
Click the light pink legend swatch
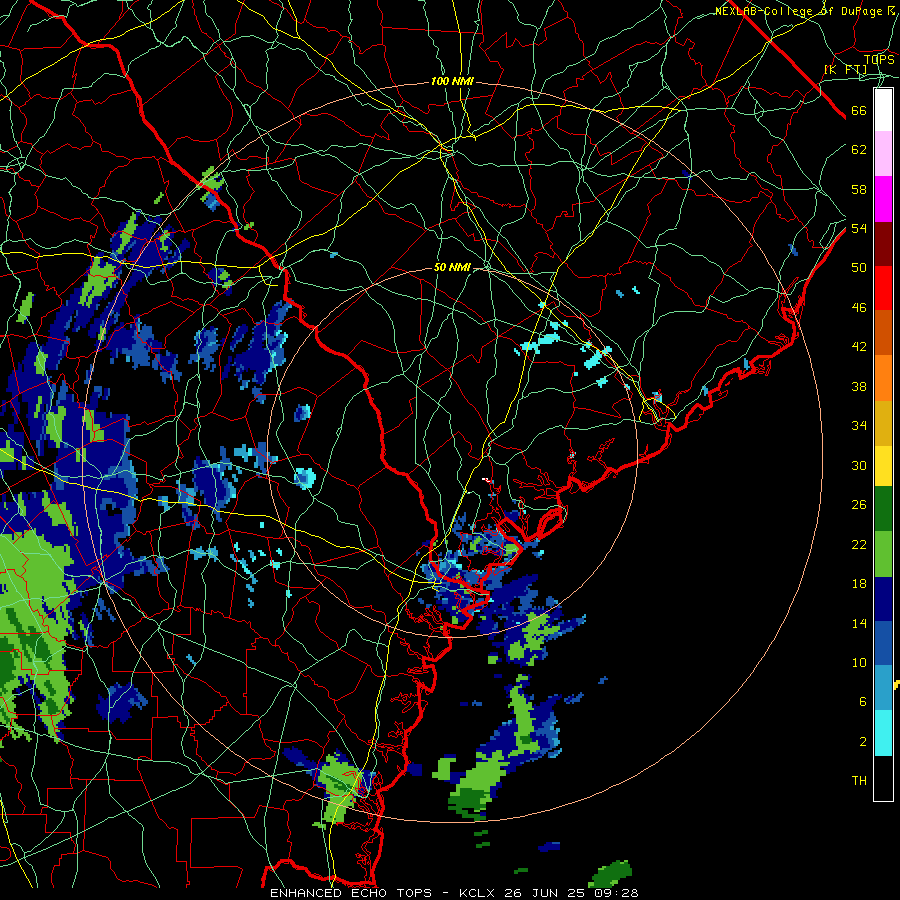click(x=883, y=154)
